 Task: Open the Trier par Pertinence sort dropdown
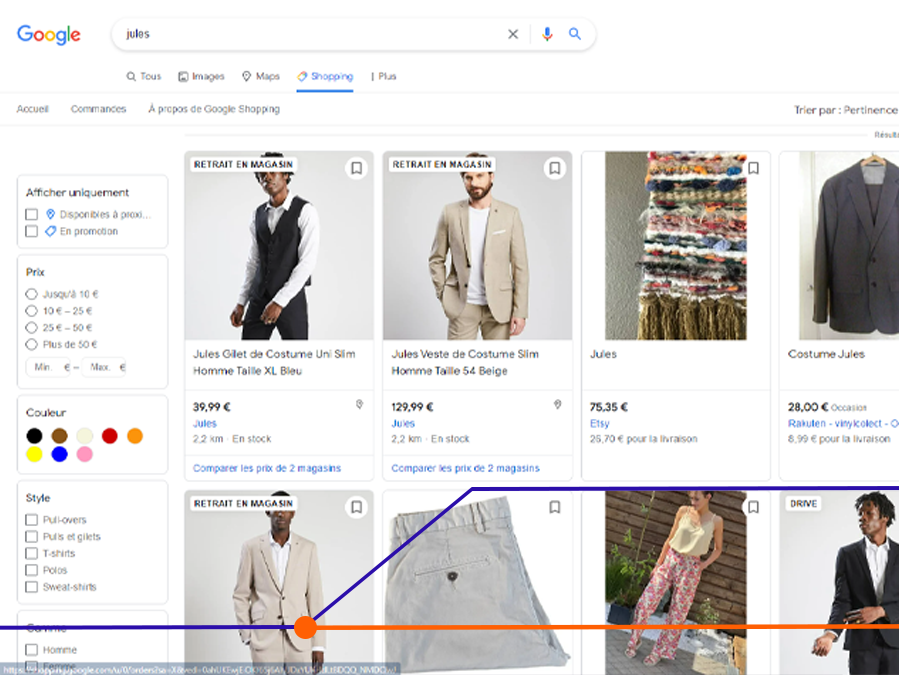(x=846, y=110)
